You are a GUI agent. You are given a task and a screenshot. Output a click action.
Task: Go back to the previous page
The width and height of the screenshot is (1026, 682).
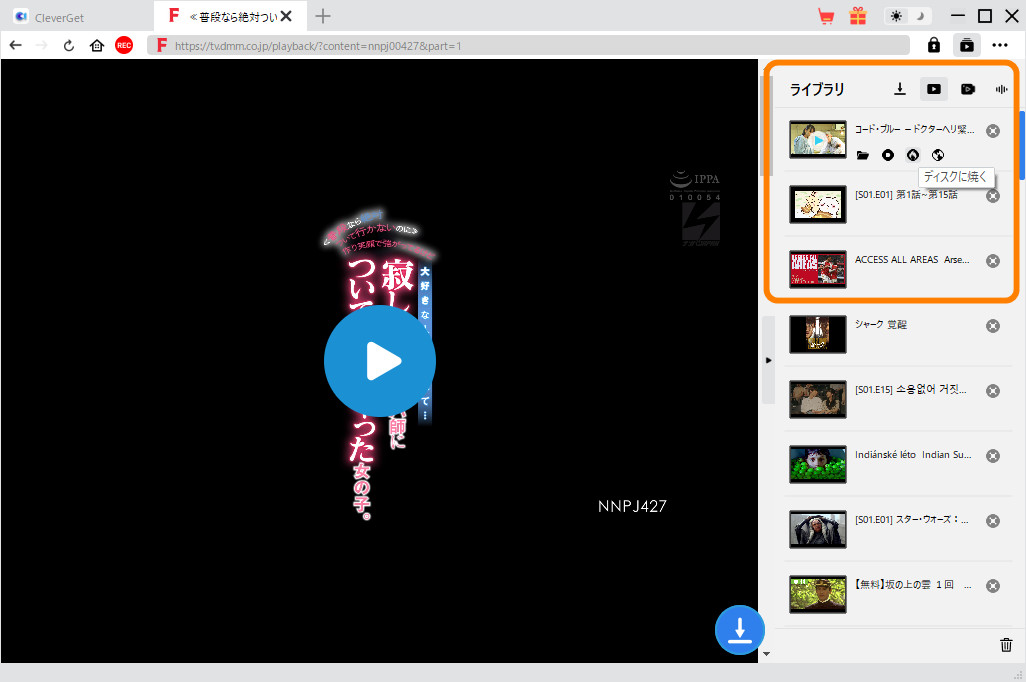pyautogui.click(x=16, y=45)
